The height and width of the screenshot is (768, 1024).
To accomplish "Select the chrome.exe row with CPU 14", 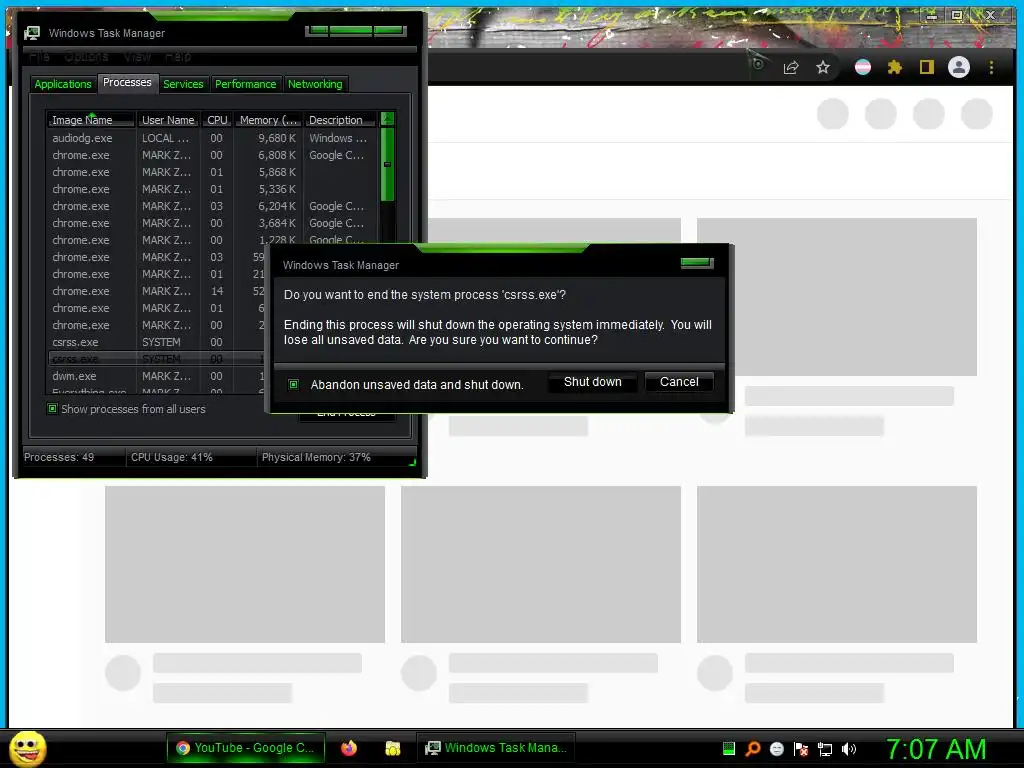I will (x=157, y=291).
